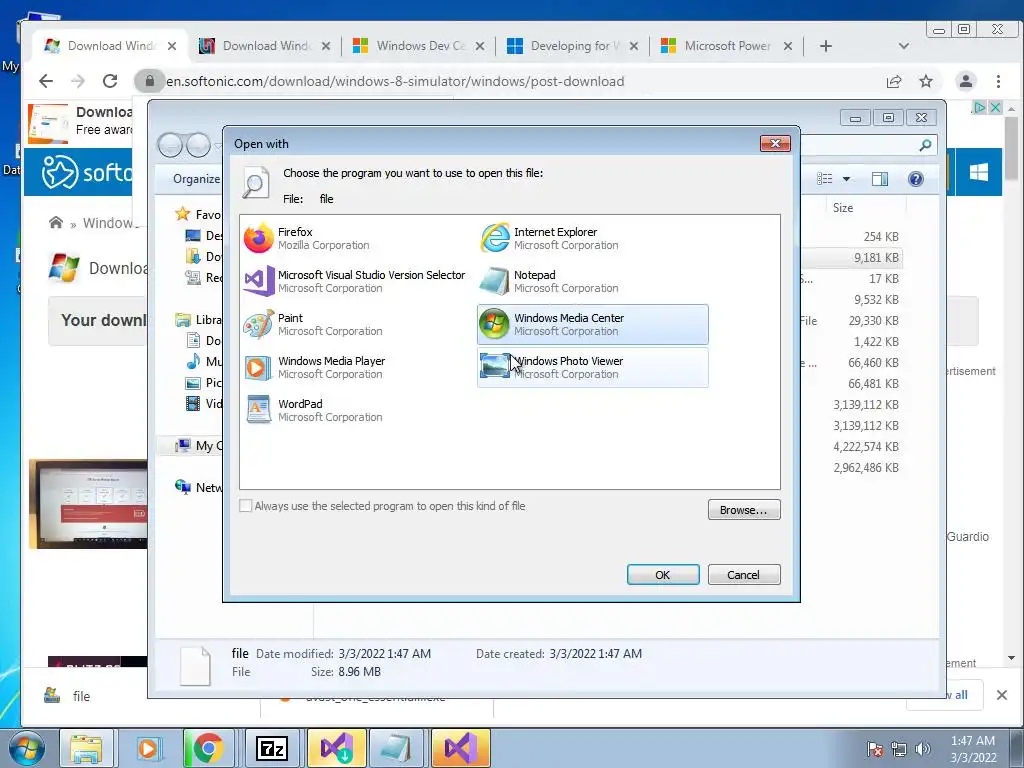Screen dimensions: 1024x768
Task: Choose Internet Explorer program icon
Action: click(495, 238)
